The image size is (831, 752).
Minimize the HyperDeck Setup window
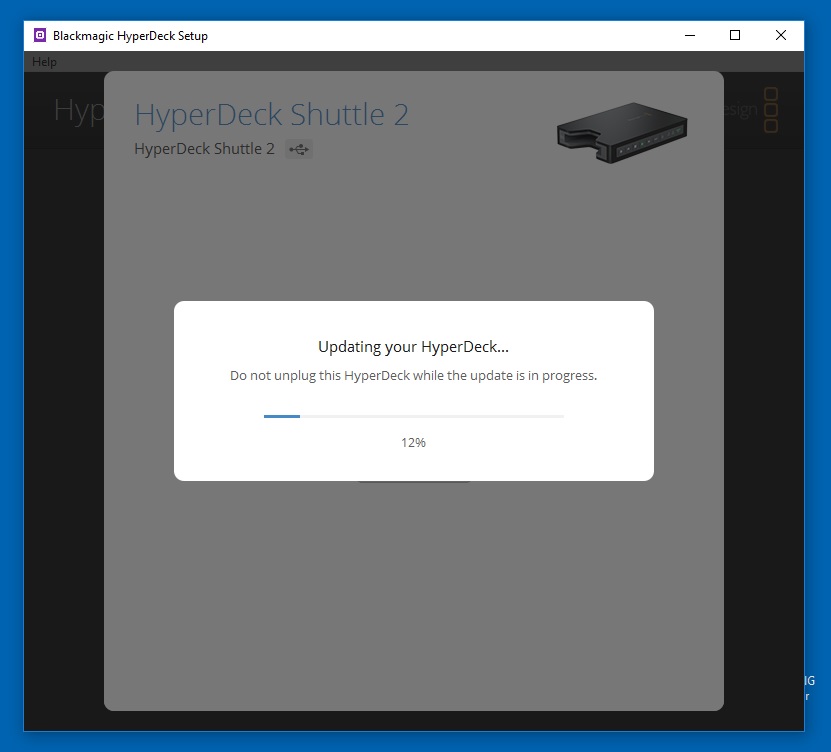click(x=690, y=35)
